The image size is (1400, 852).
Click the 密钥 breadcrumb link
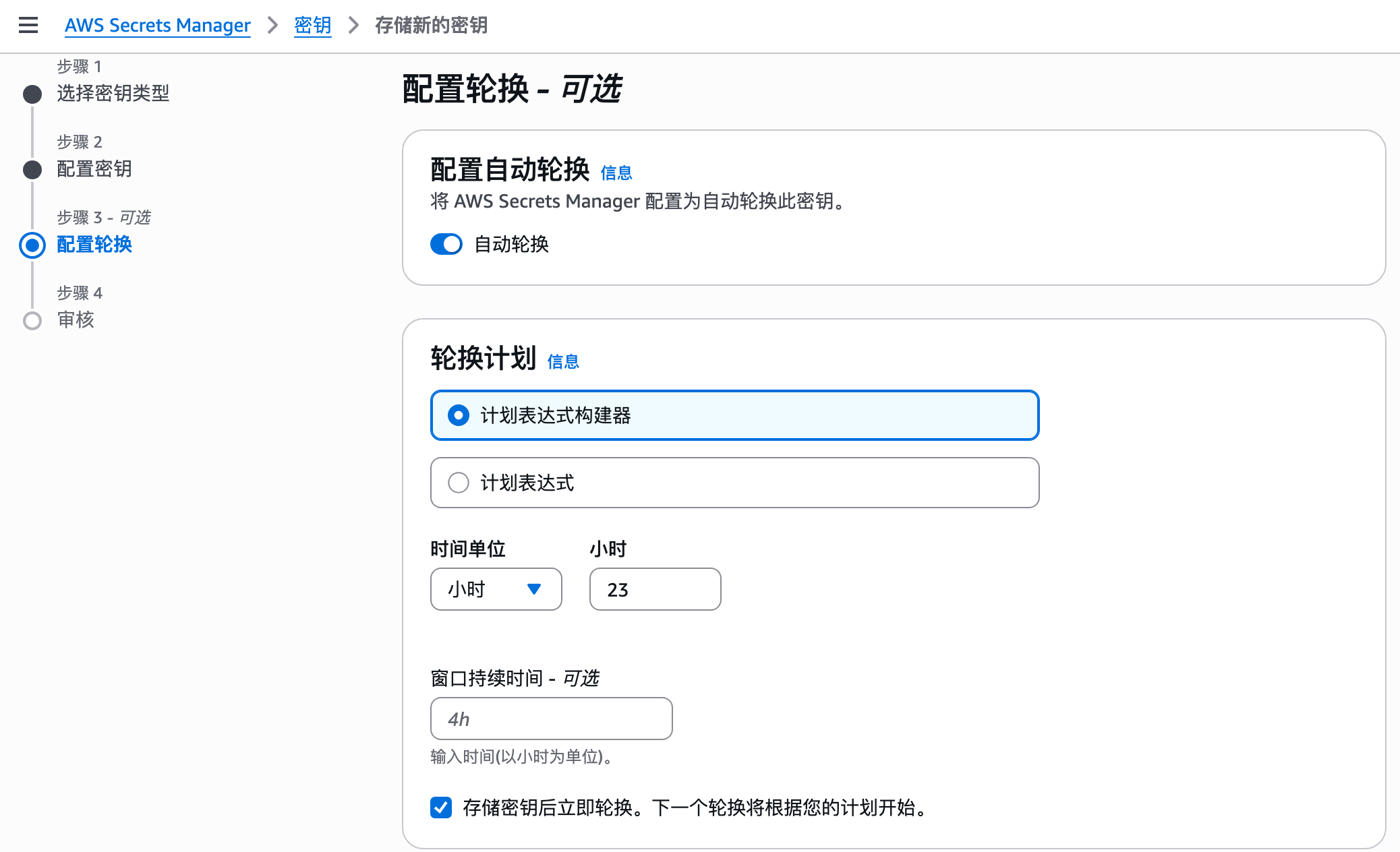[312, 25]
